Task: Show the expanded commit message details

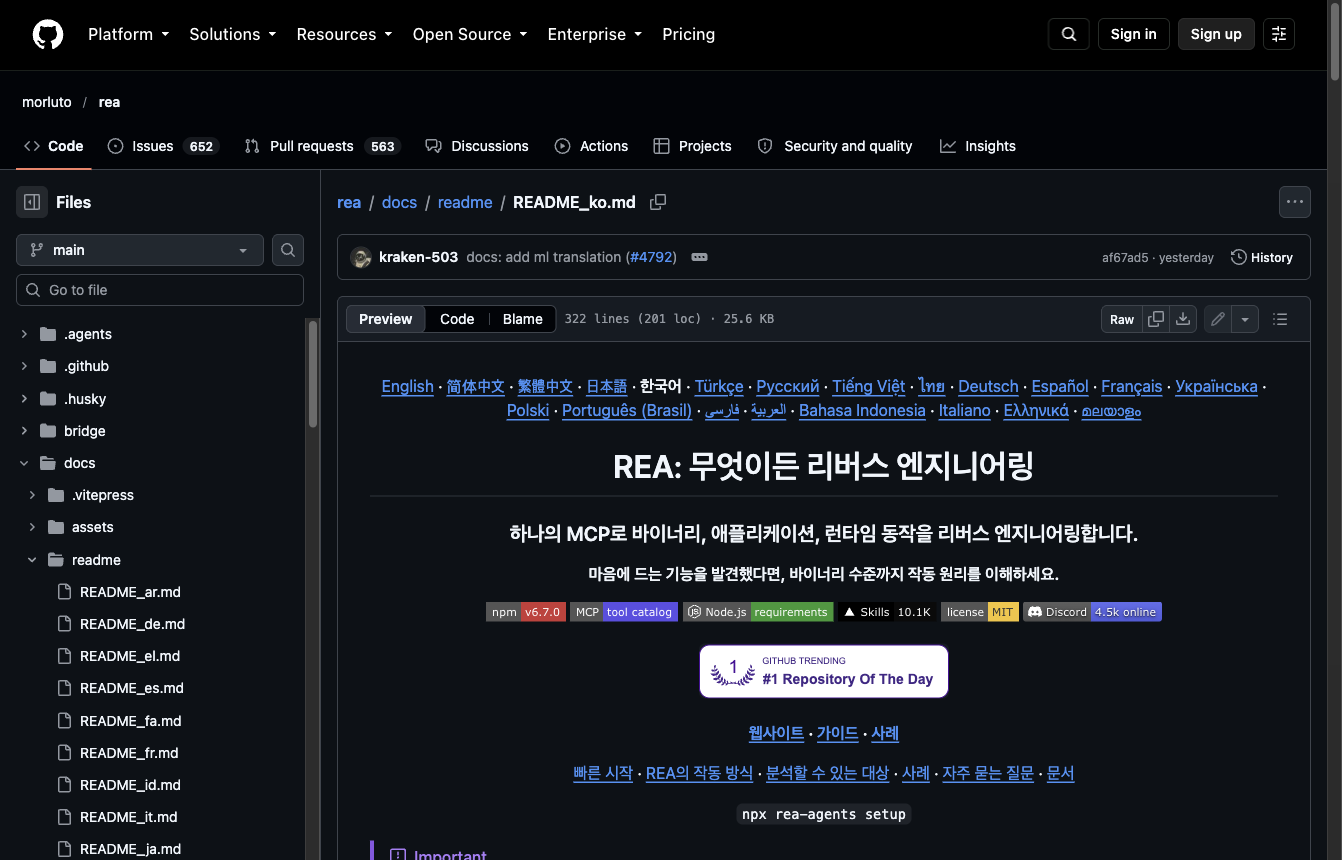Action: pyautogui.click(x=700, y=257)
